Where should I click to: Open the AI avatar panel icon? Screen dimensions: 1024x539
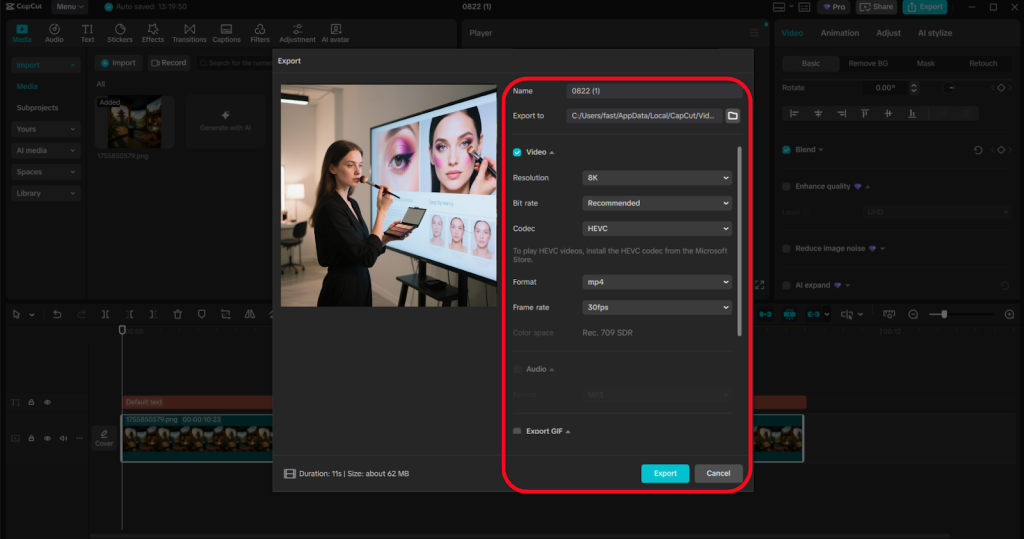coord(336,29)
